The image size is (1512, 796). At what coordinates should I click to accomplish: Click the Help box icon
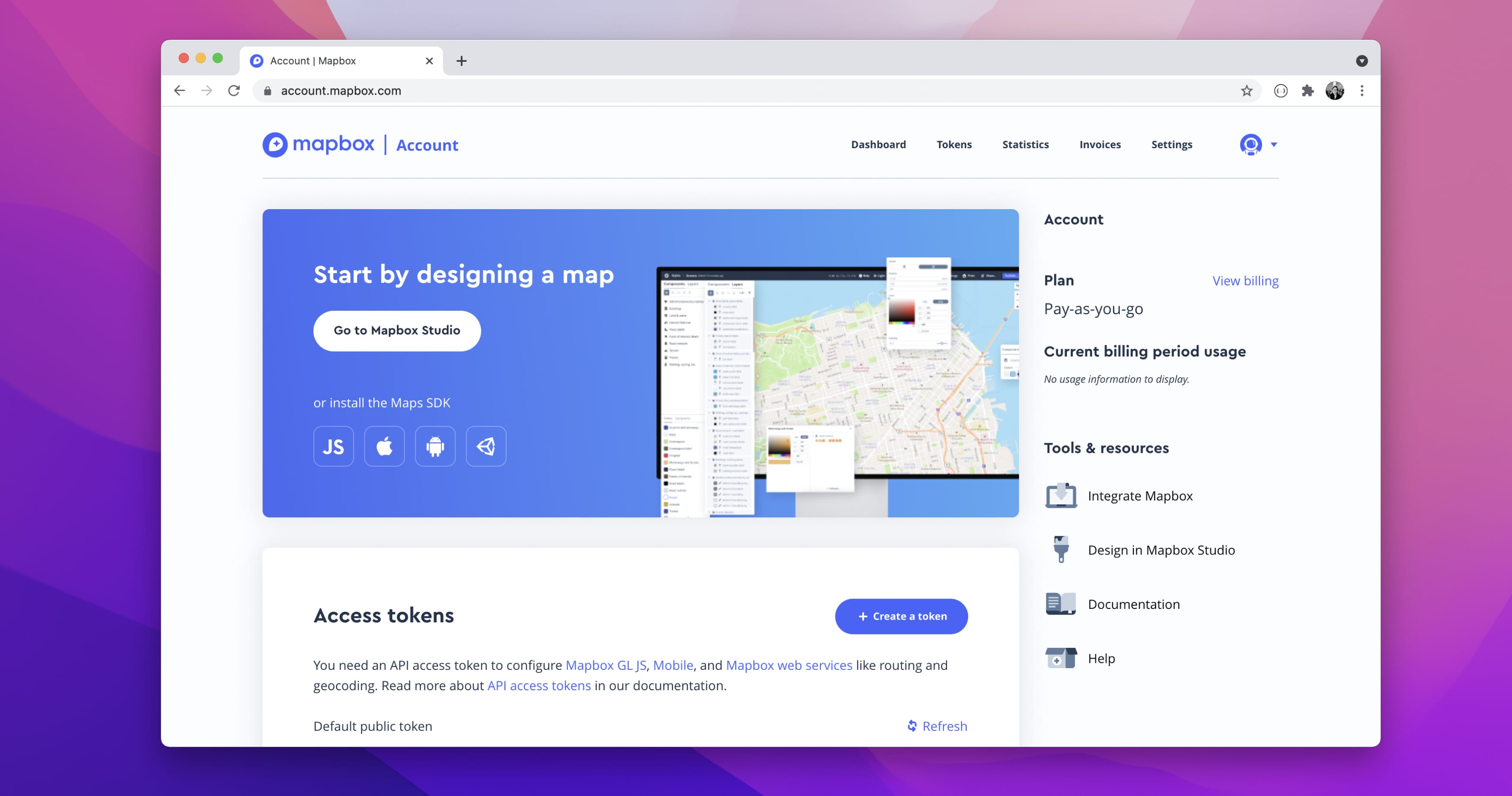(1061, 658)
